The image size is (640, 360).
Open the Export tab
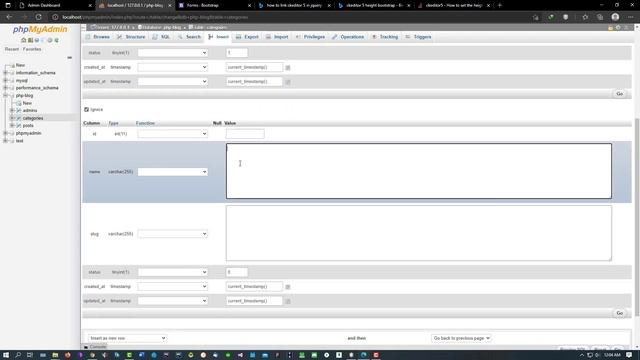247,37
